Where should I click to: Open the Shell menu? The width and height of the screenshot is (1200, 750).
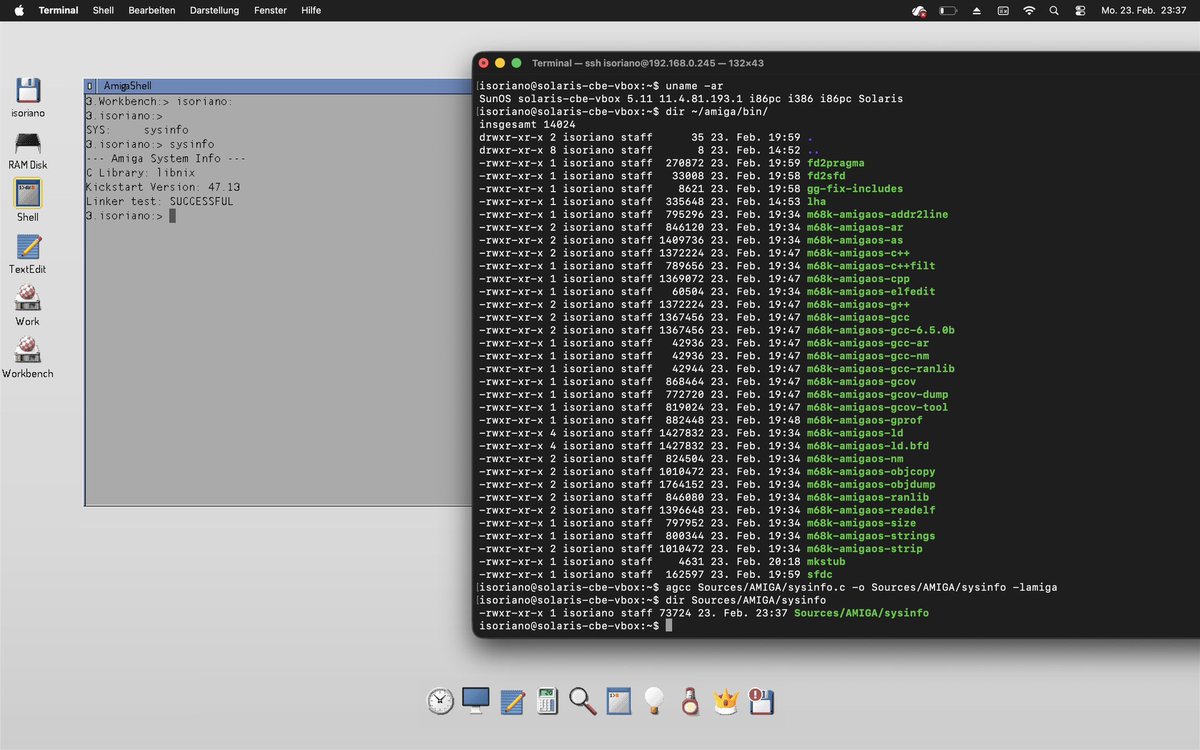103,10
